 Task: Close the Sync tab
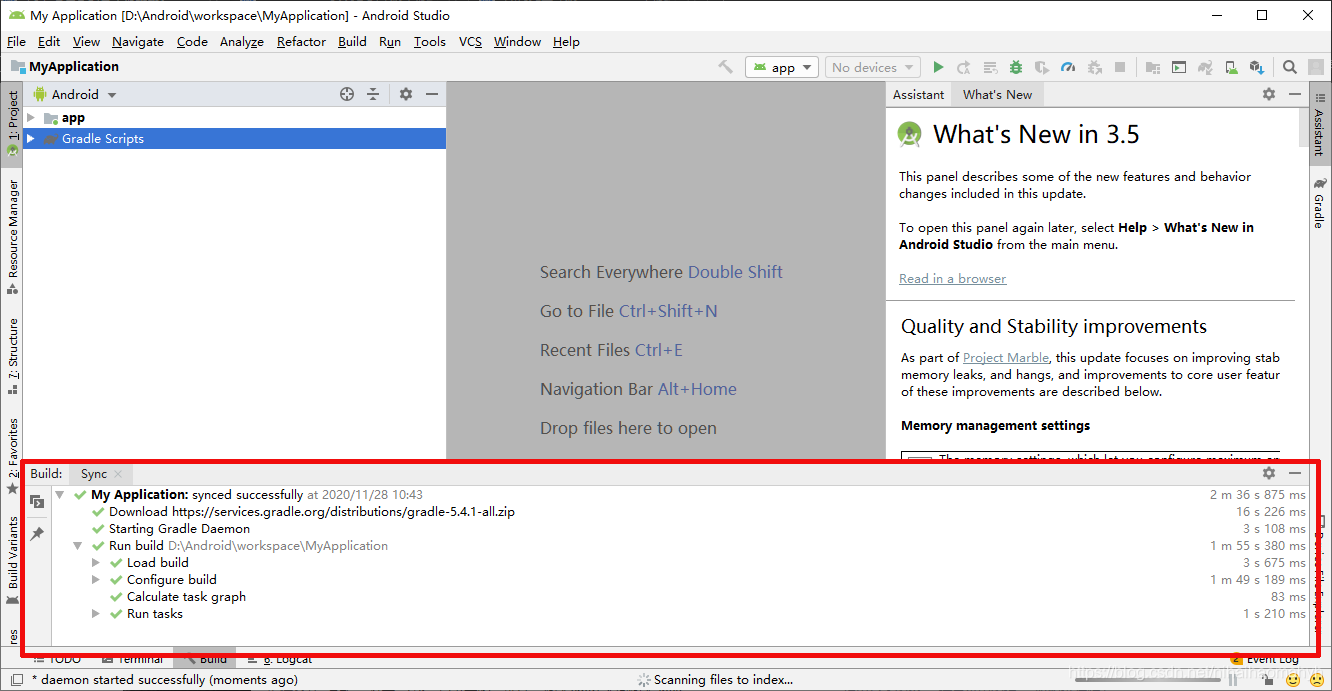118,474
